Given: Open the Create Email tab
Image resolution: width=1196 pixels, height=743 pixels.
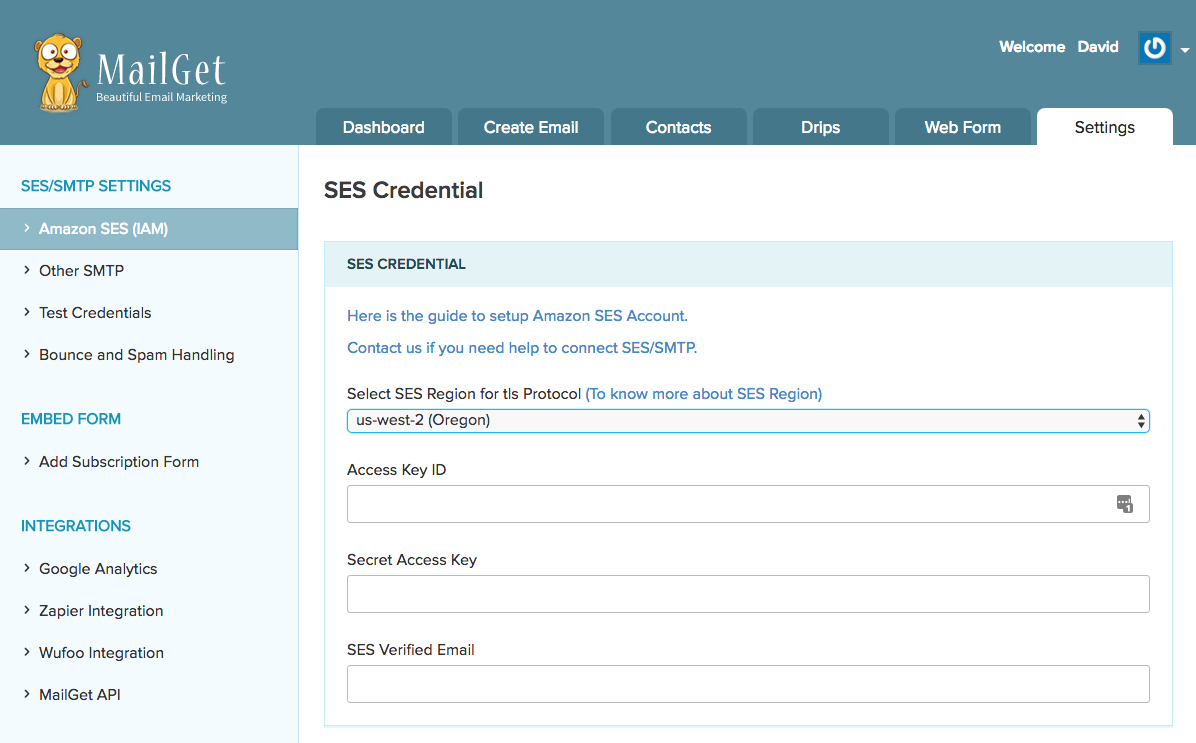Looking at the screenshot, I should pyautogui.click(x=531, y=127).
